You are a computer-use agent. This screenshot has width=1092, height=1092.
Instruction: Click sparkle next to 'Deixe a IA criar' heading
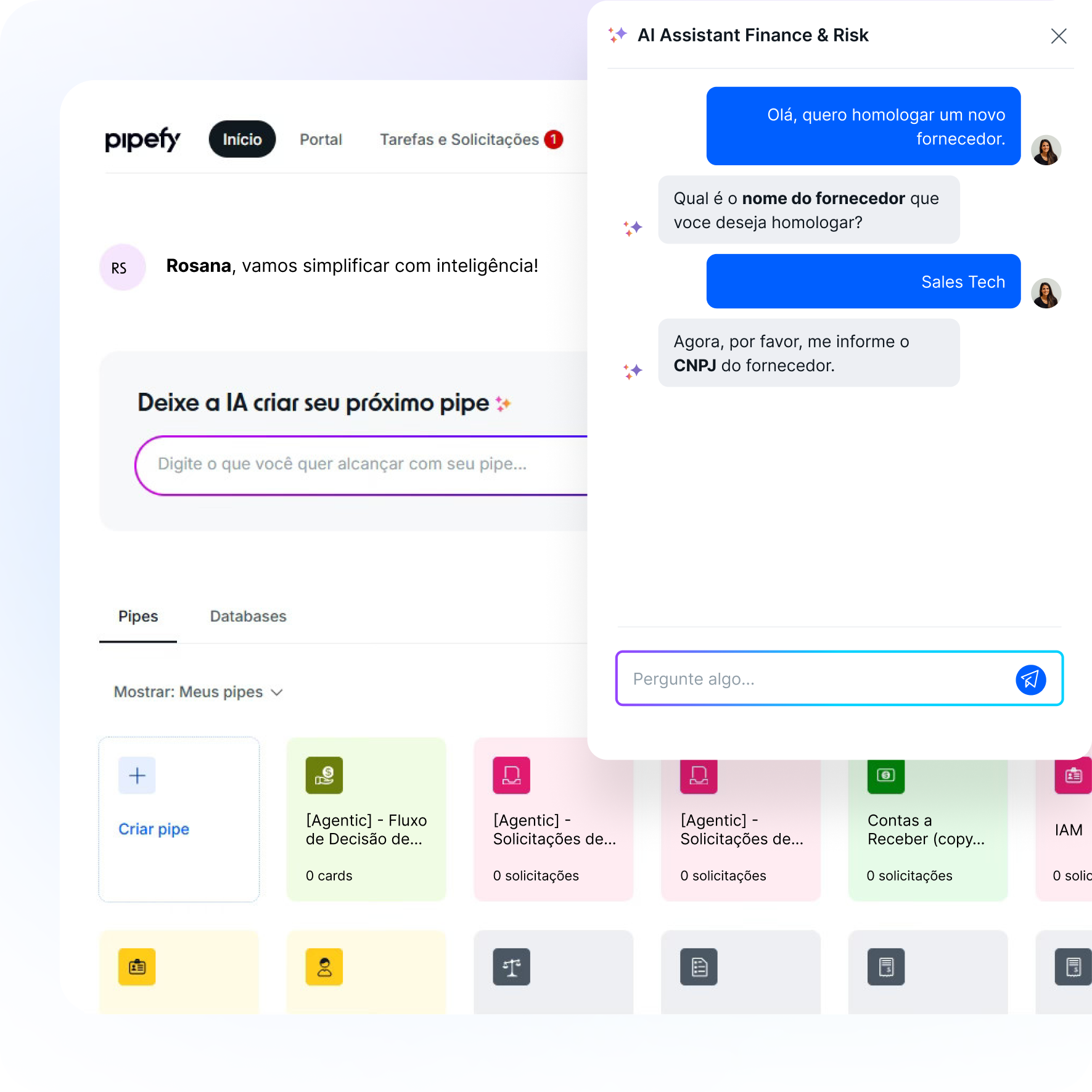(x=503, y=404)
